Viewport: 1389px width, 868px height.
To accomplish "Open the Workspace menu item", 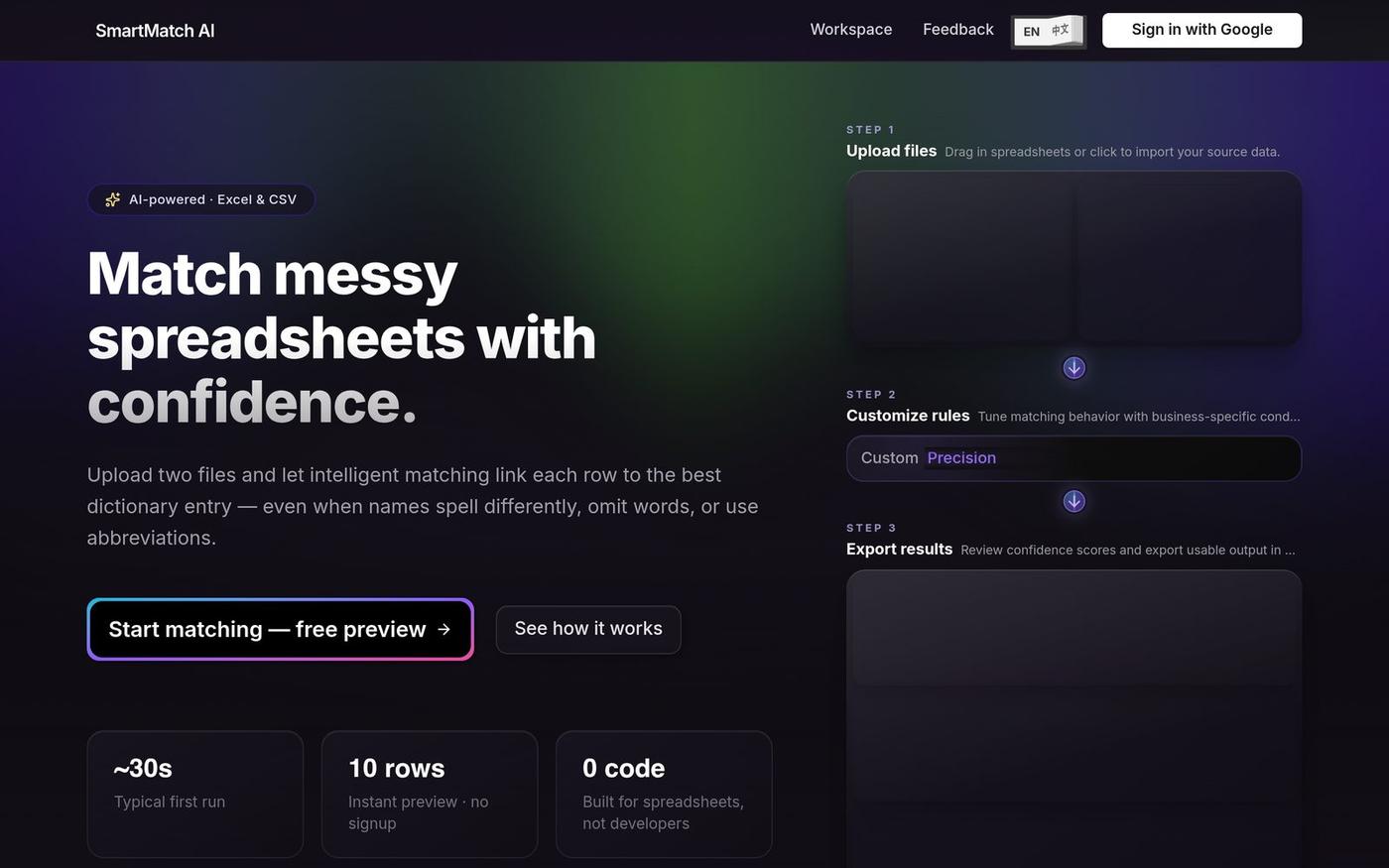I will pos(851,30).
